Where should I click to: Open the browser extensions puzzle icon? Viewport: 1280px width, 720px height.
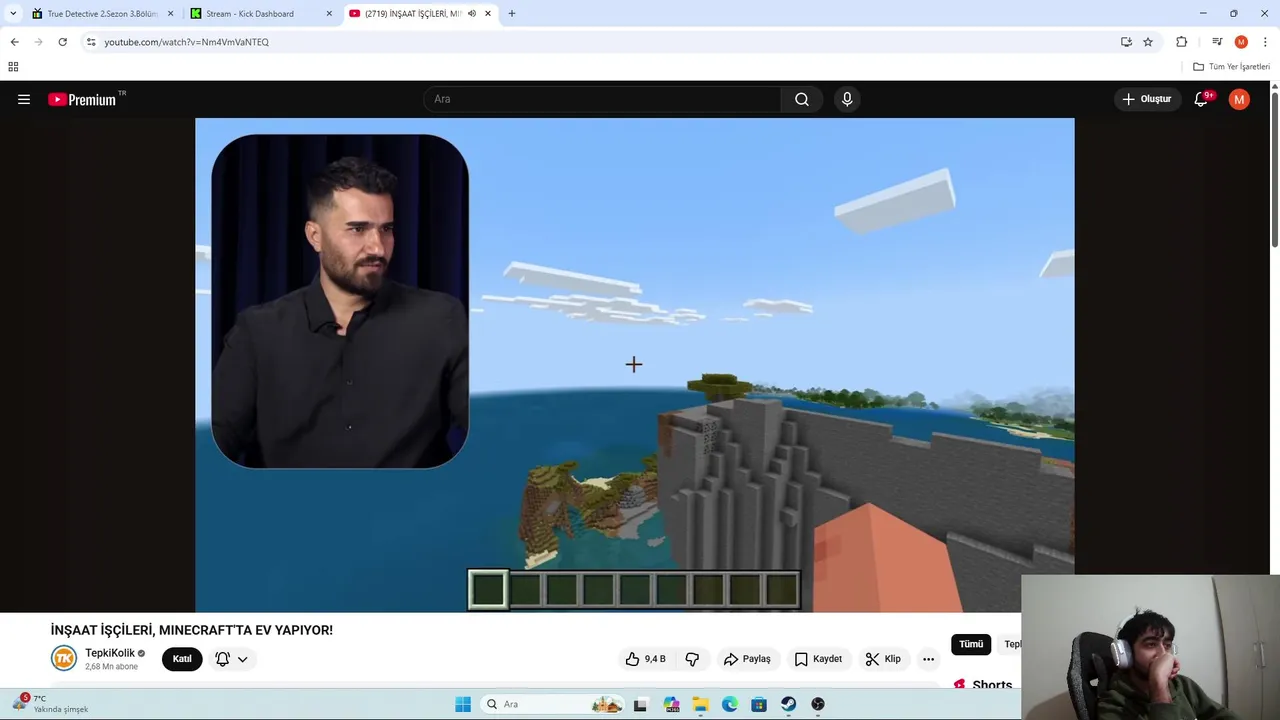tap(1181, 42)
